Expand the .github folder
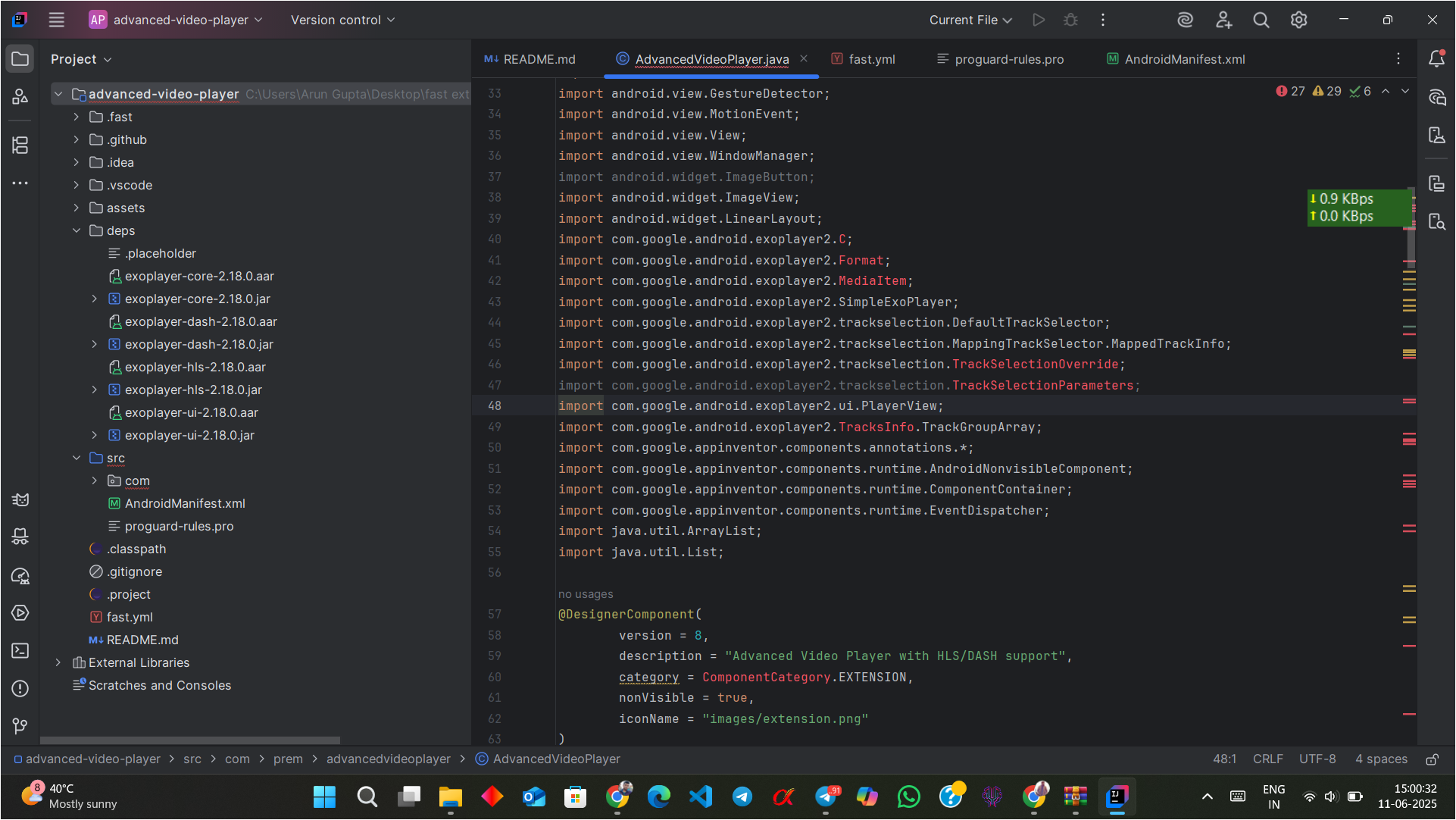Viewport: 1456px width, 820px height. [76, 139]
